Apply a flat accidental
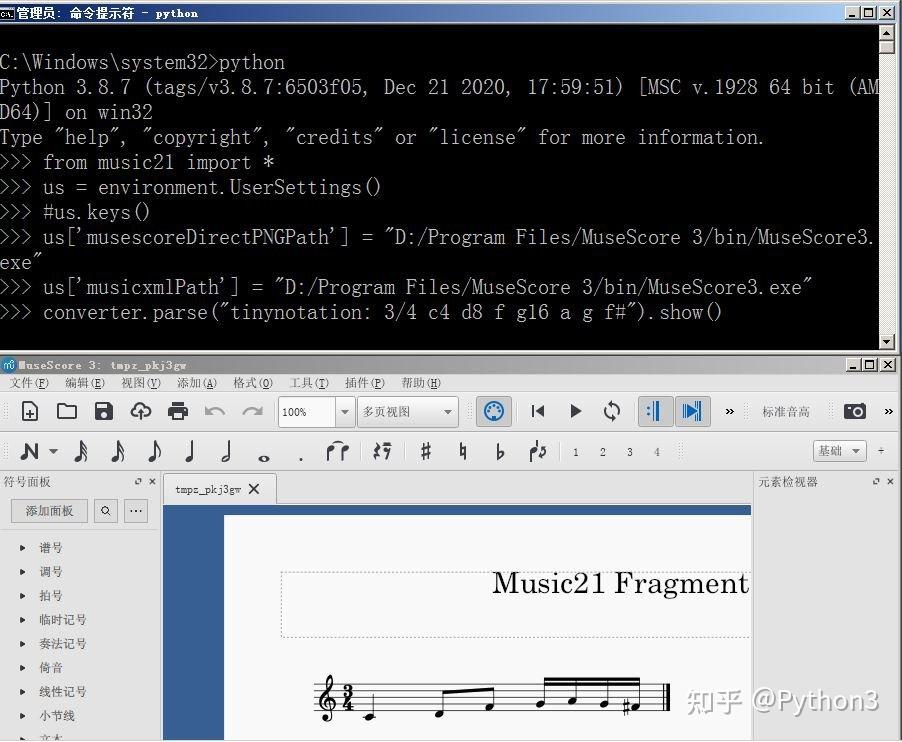 (500, 451)
